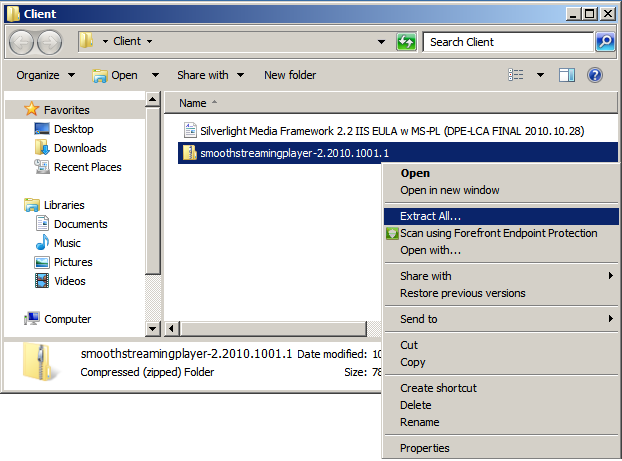Select Scan using Forefront Endpoint Protection
Screen dimensions: 622x461
click(501, 233)
